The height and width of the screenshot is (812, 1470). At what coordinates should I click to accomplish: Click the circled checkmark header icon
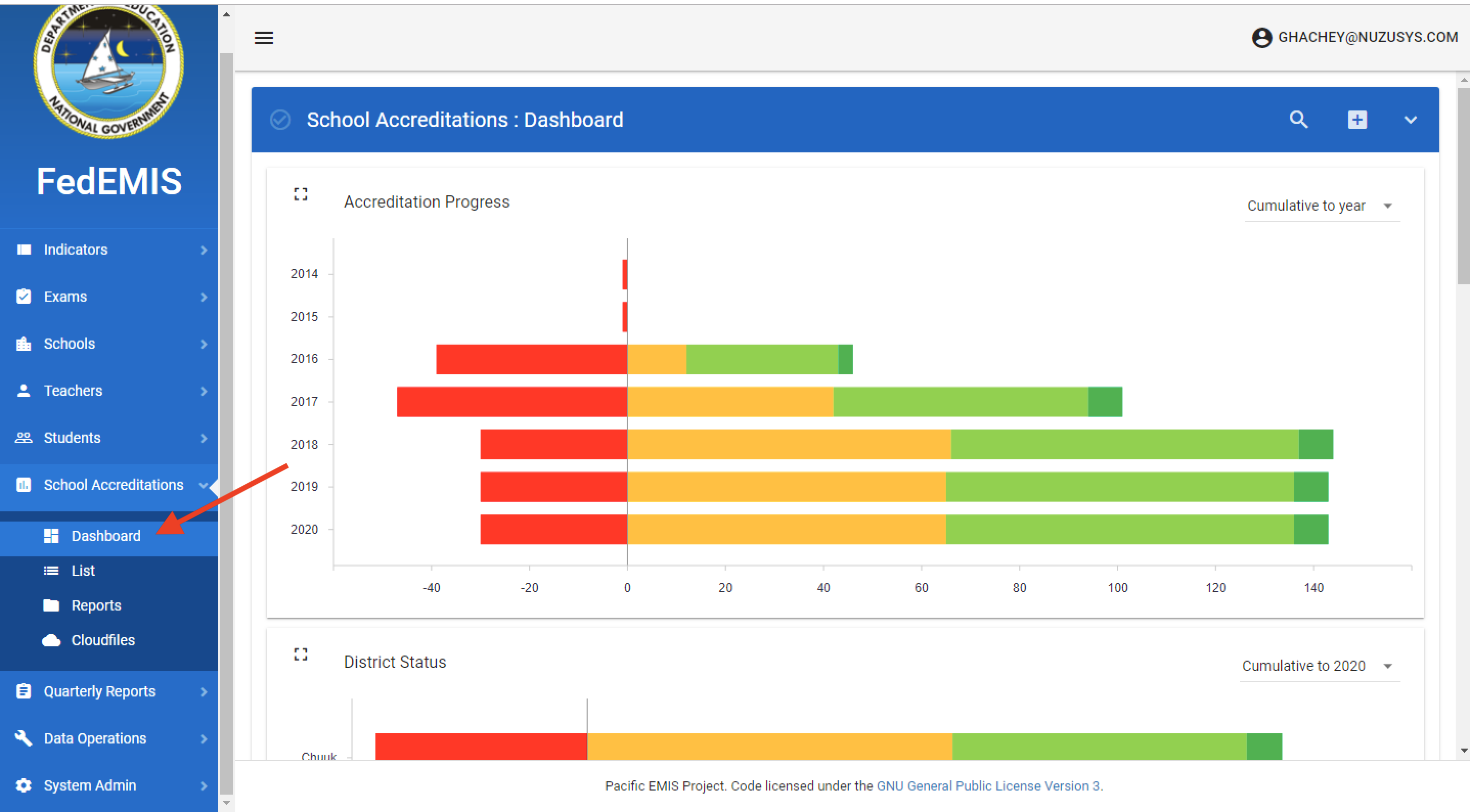click(x=280, y=120)
